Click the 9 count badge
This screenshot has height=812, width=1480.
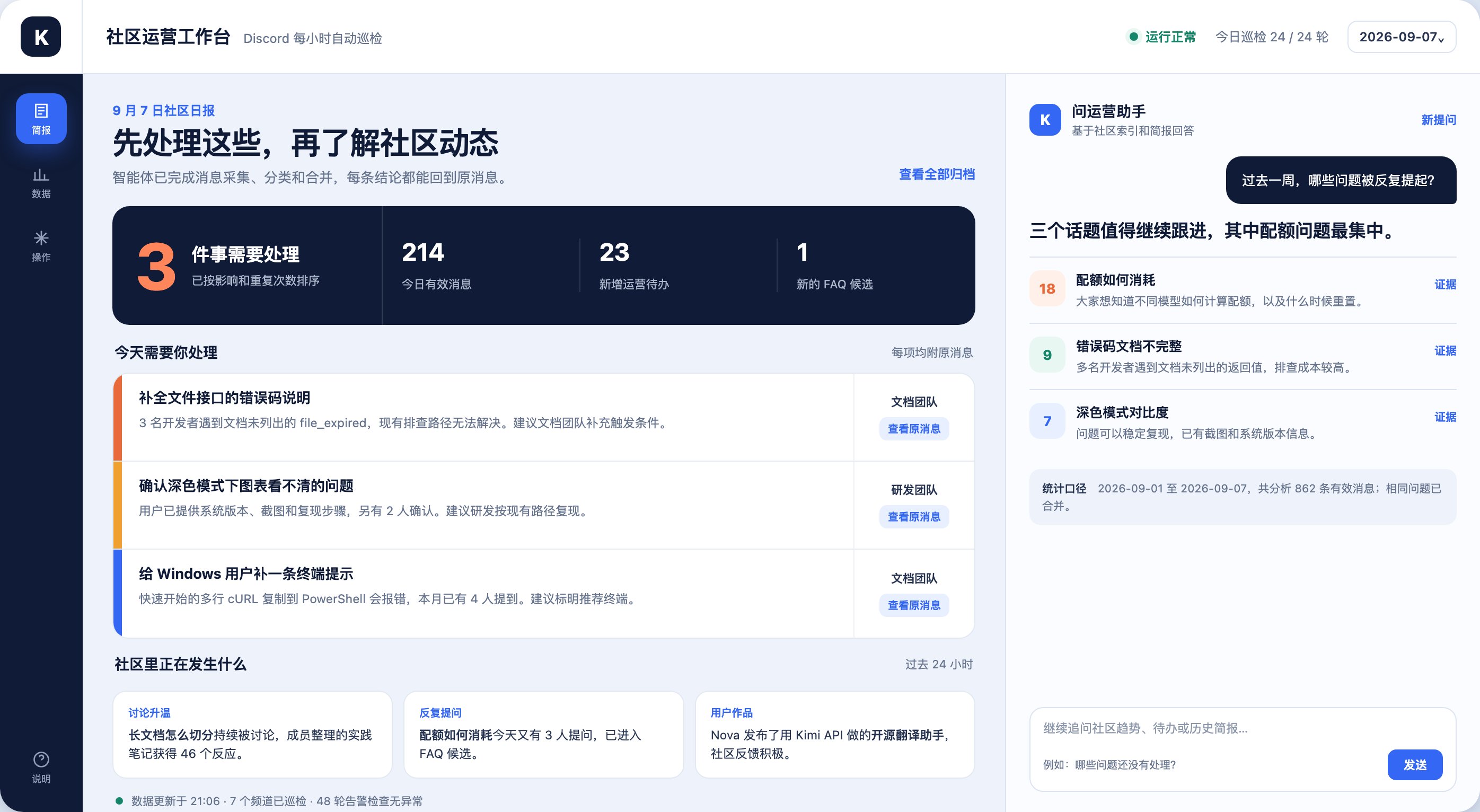click(x=1047, y=355)
